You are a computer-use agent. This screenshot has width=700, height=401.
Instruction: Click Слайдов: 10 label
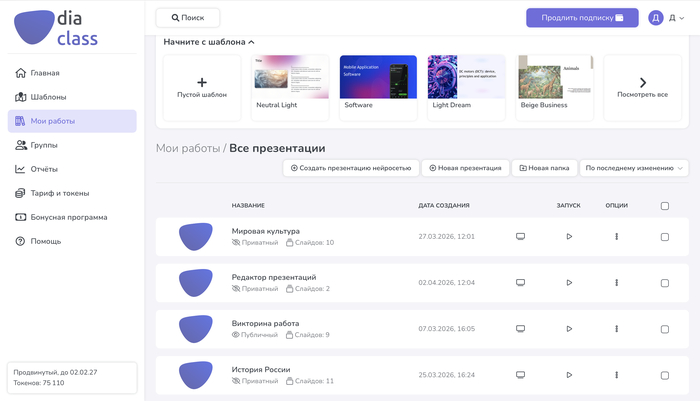pos(310,242)
